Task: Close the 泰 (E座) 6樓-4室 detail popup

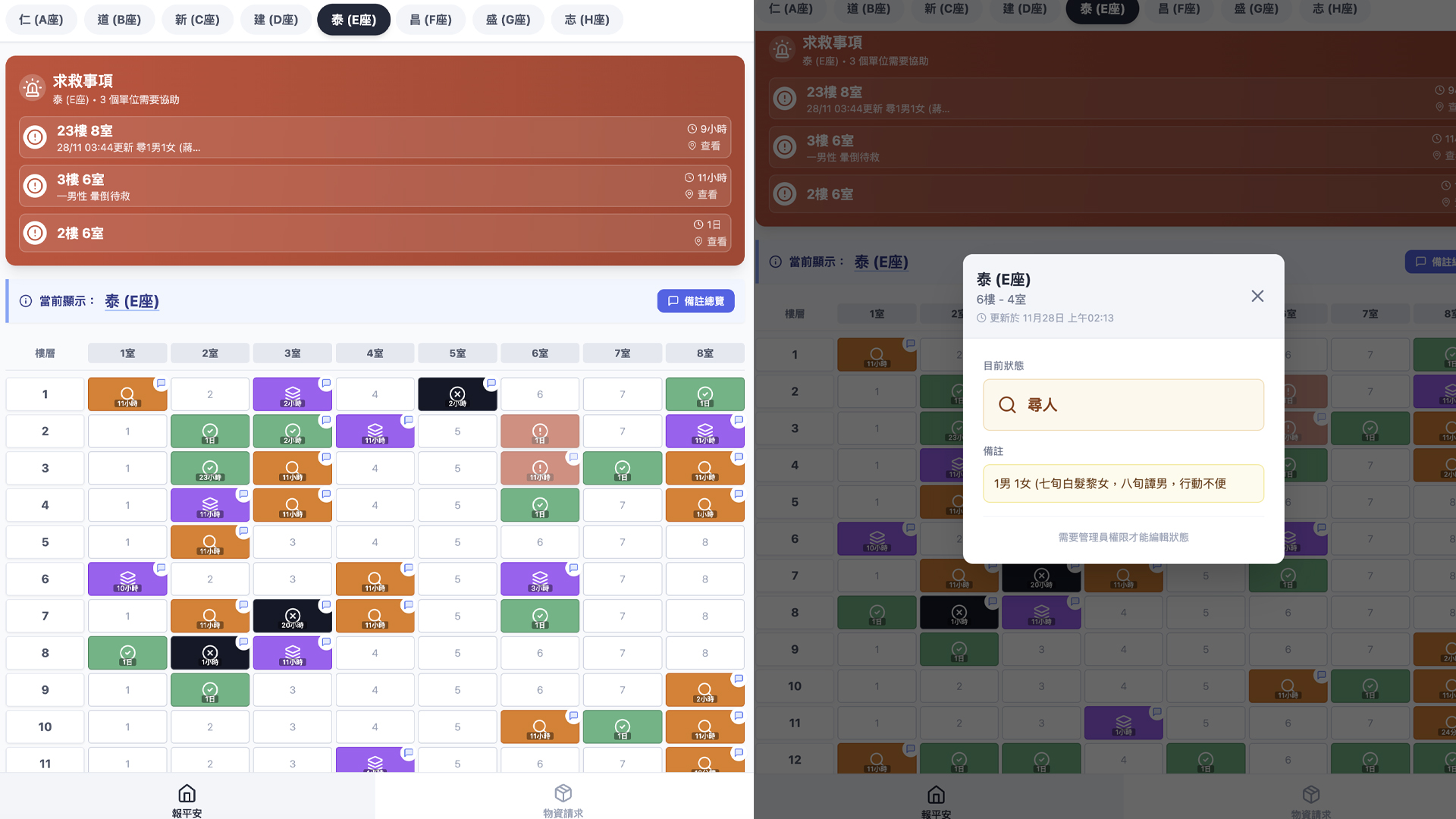Action: point(1257,297)
